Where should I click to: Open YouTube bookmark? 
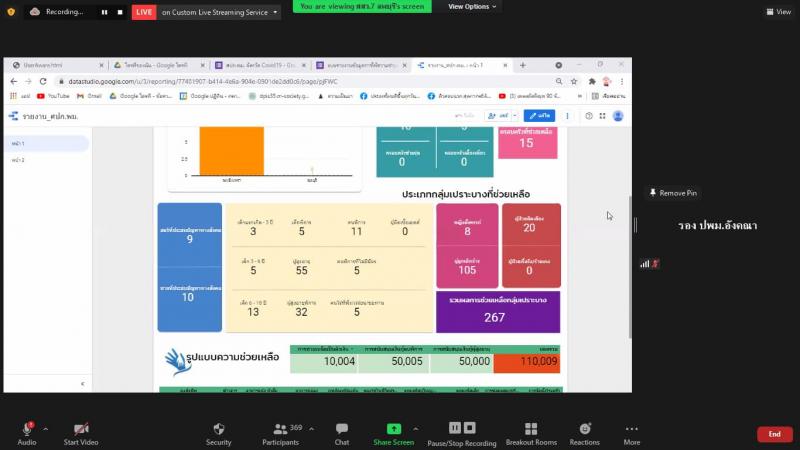click(x=53, y=96)
